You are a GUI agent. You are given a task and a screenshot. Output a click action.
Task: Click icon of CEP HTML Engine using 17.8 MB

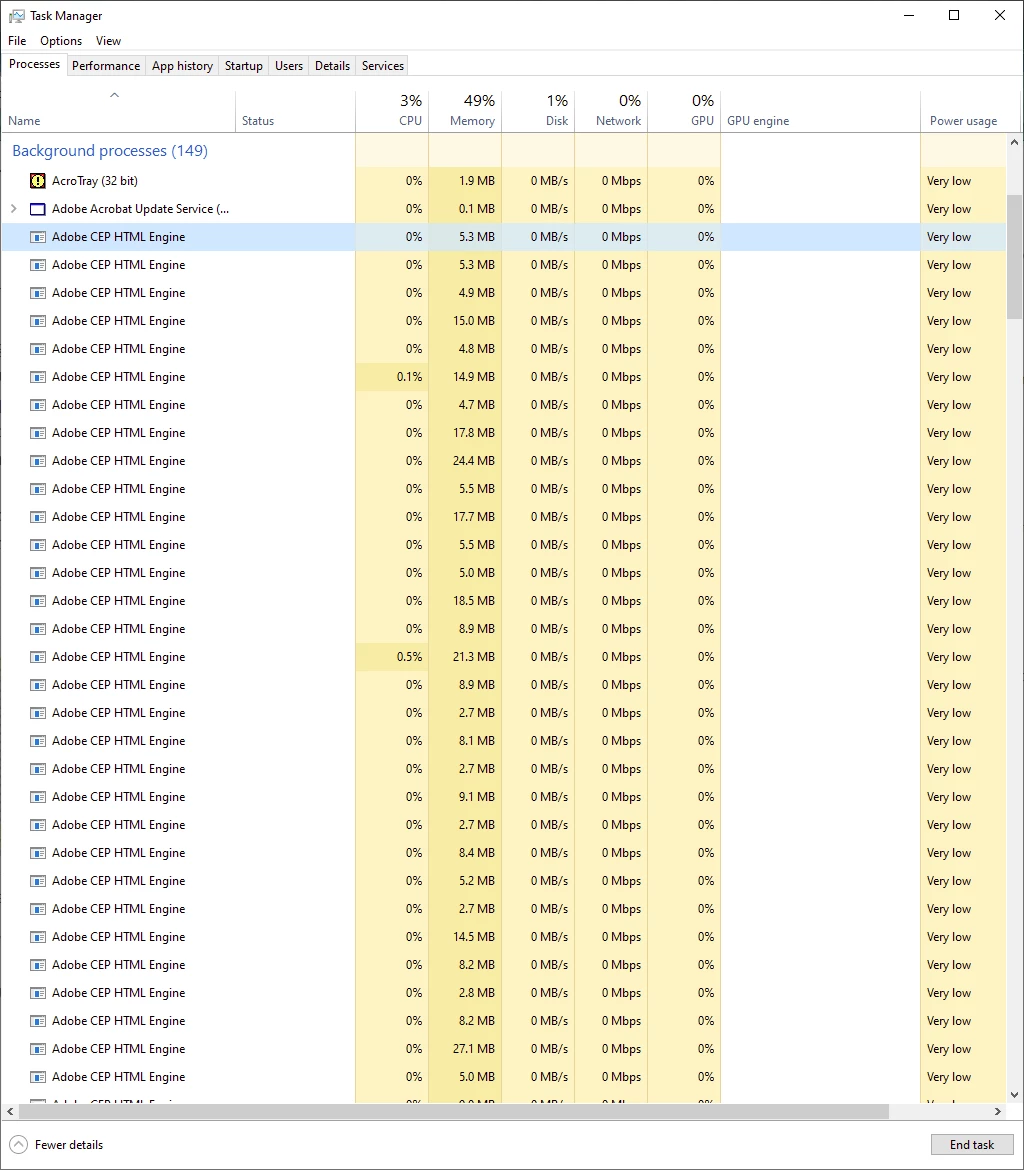coord(37,433)
